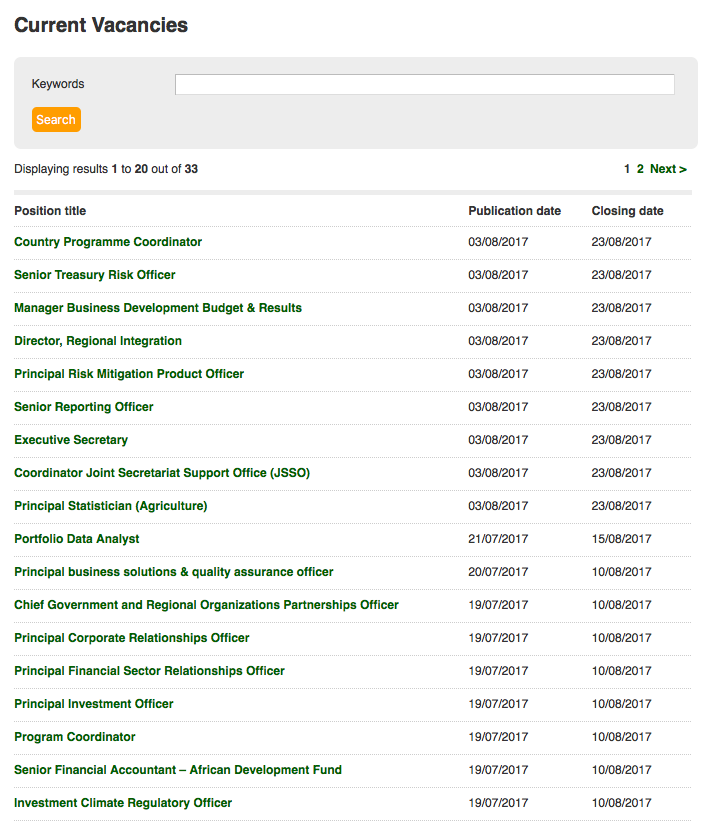View Chief Government and Regional Organizations Partnerships Officer
This screenshot has height=821, width=712.
click(x=206, y=605)
